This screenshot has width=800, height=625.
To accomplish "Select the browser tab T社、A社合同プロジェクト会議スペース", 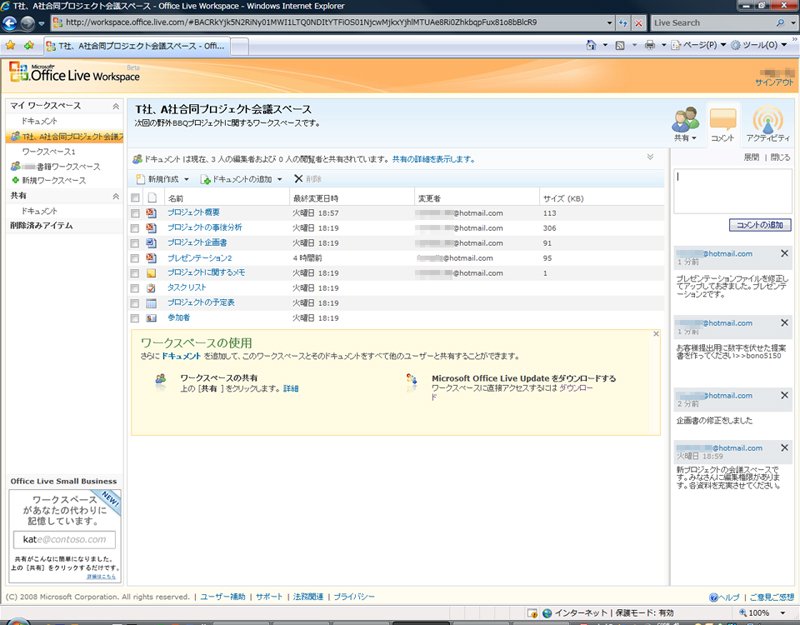I will point(136,46).
